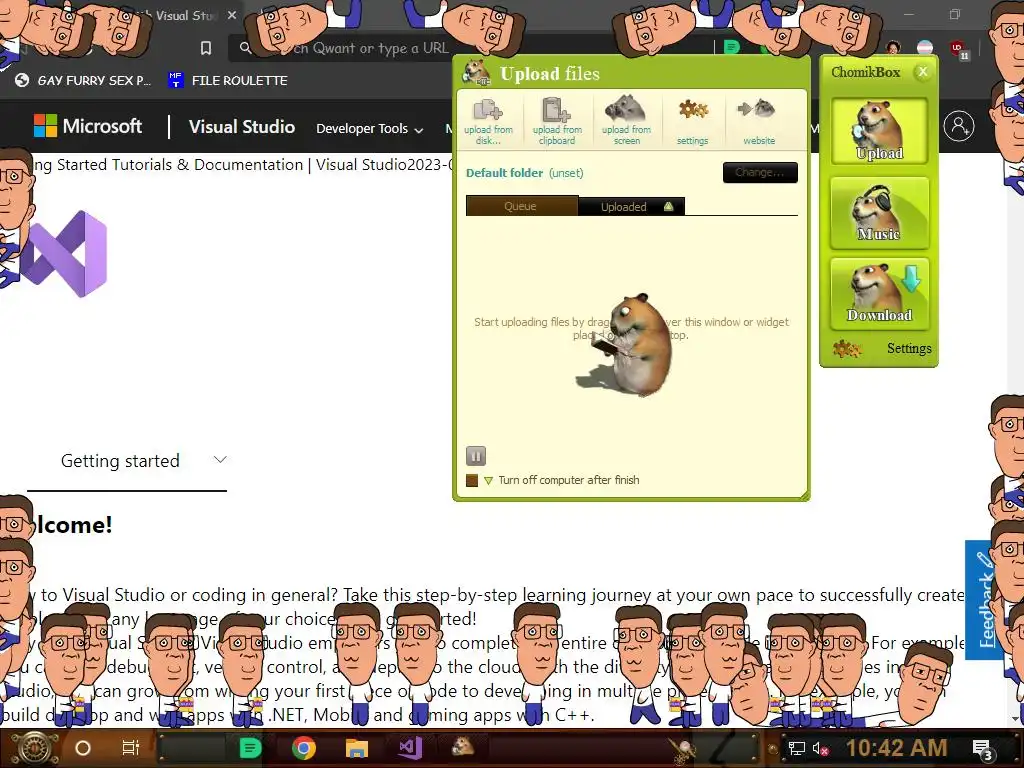Click the striped flag extension icon
Image resolution: width=1024 pixels, height=768 pixels.
coord(925,48)
